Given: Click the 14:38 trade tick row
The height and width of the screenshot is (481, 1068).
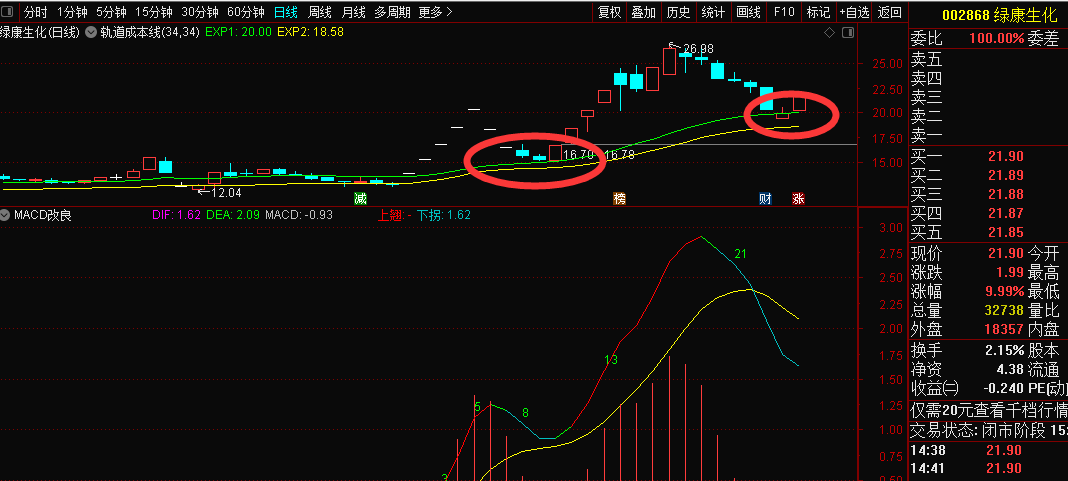Looking at the screenshot, I should (x=989, y=450).
